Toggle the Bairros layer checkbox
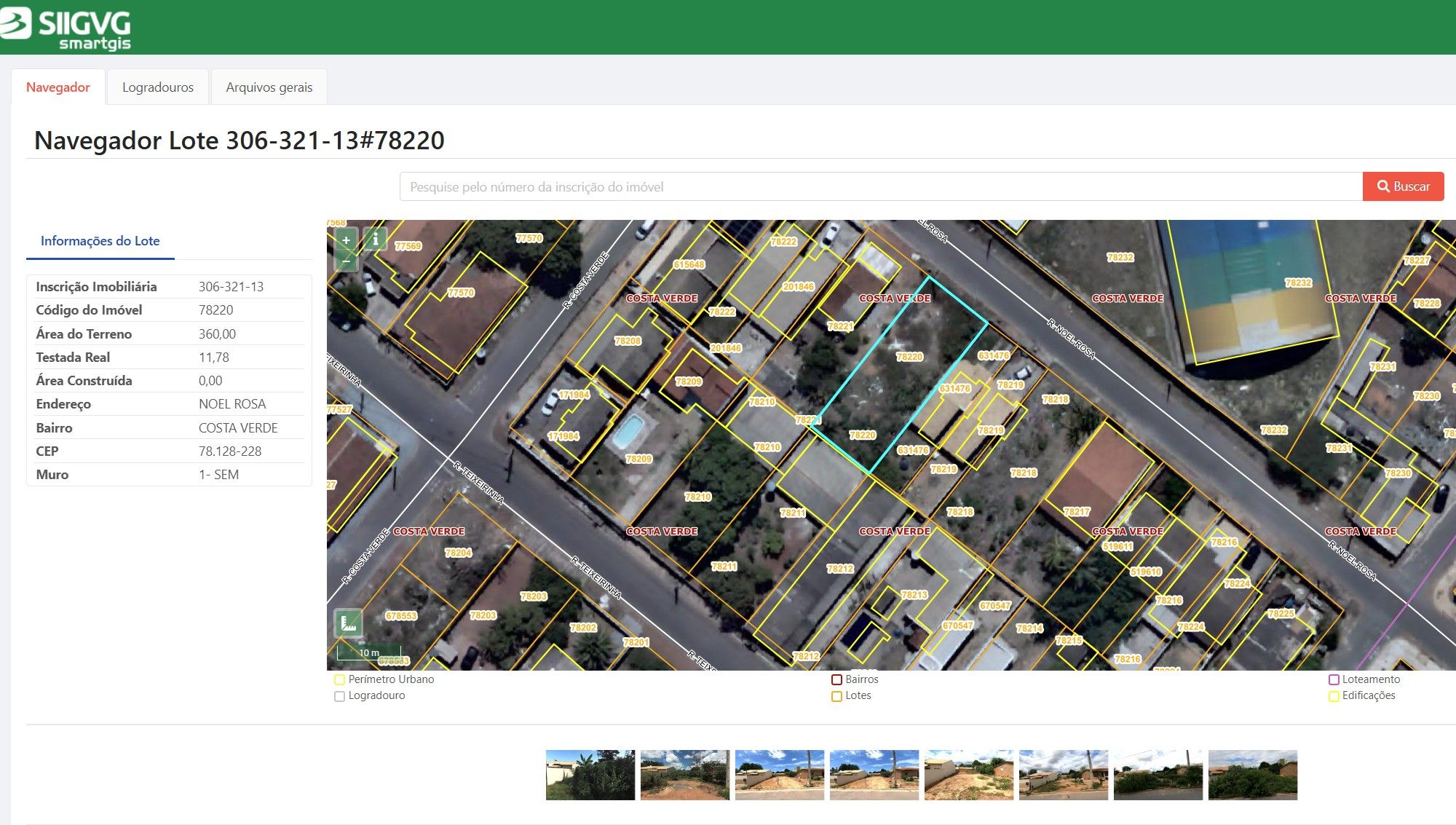 pyautogui.click(x=836, y=679)
